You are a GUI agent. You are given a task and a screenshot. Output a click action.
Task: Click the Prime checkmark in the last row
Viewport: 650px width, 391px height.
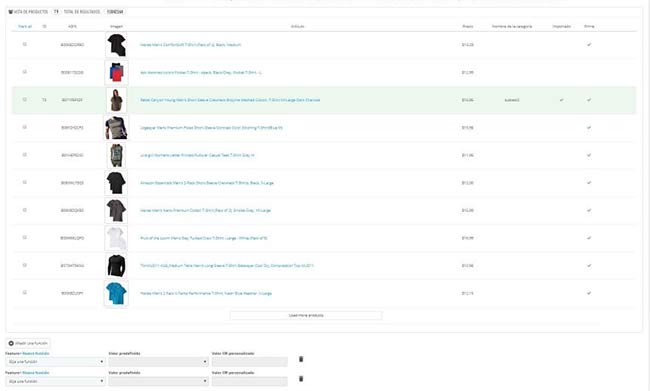589,293
